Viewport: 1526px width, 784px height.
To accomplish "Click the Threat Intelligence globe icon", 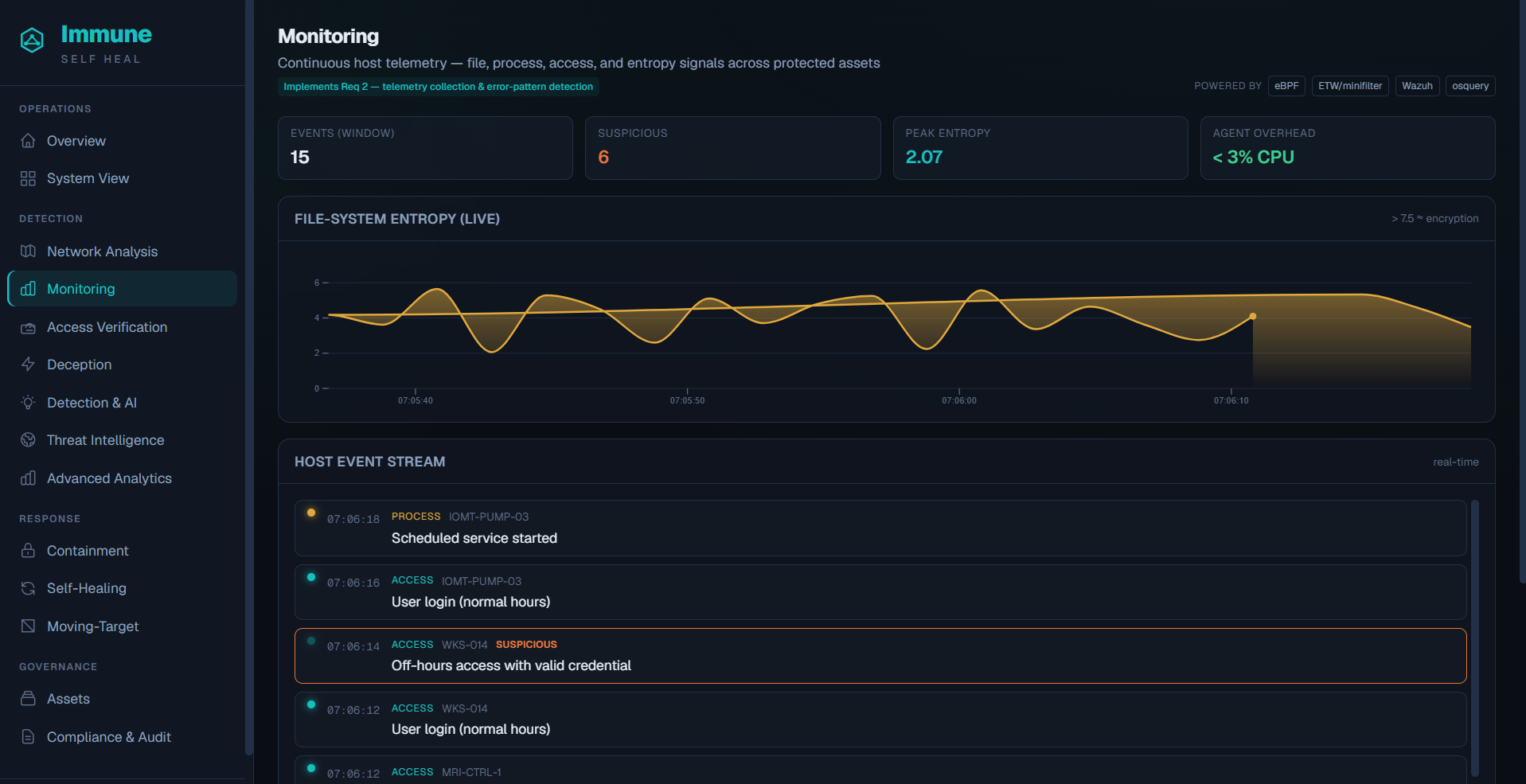I will pos(28,440).
